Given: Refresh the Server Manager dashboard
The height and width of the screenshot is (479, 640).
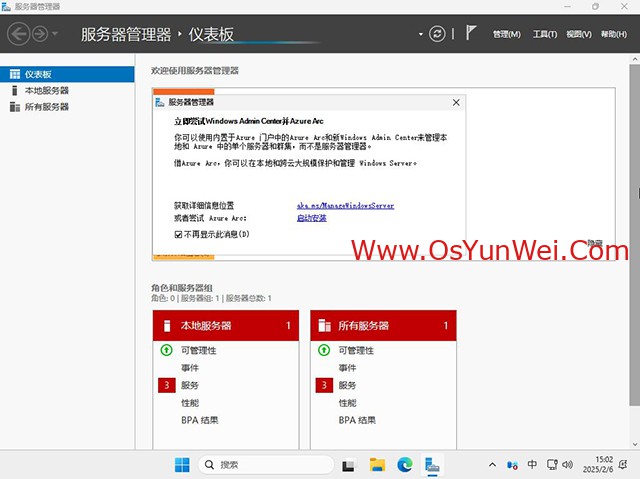Looking at the screenshot, I should click(437, 34).
